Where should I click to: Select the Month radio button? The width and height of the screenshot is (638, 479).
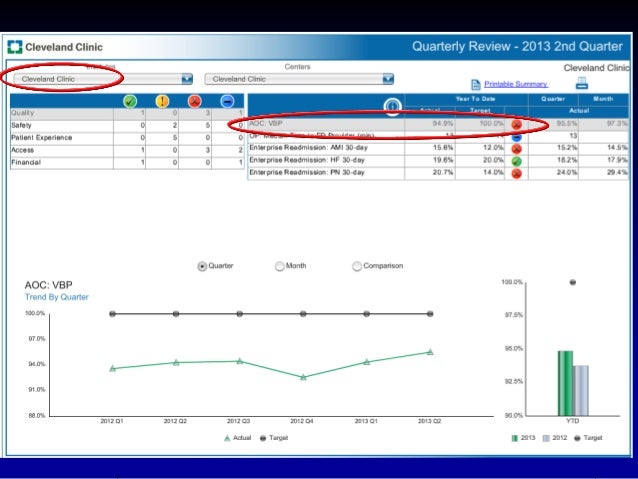point(280,266)
